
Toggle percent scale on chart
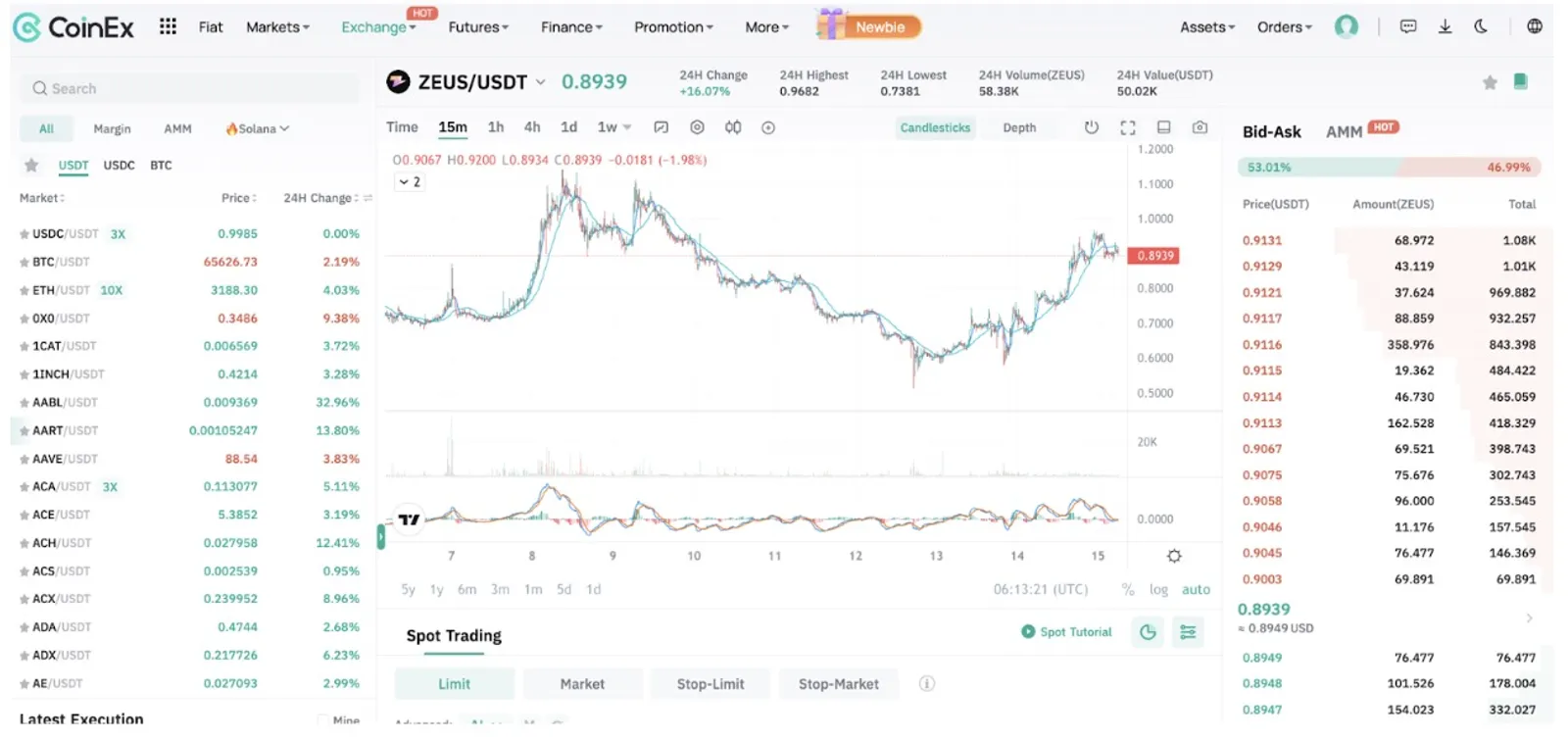coord(1128,589)
